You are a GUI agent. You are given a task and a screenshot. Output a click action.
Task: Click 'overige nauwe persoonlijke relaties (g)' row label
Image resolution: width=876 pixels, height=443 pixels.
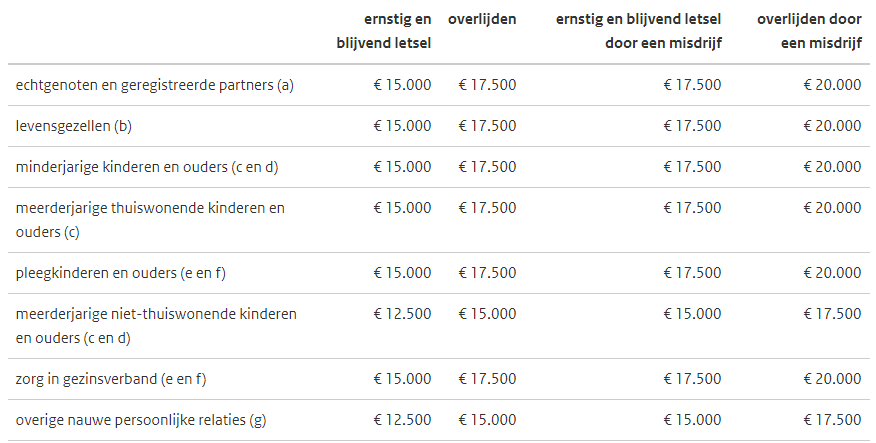point(141,420)
